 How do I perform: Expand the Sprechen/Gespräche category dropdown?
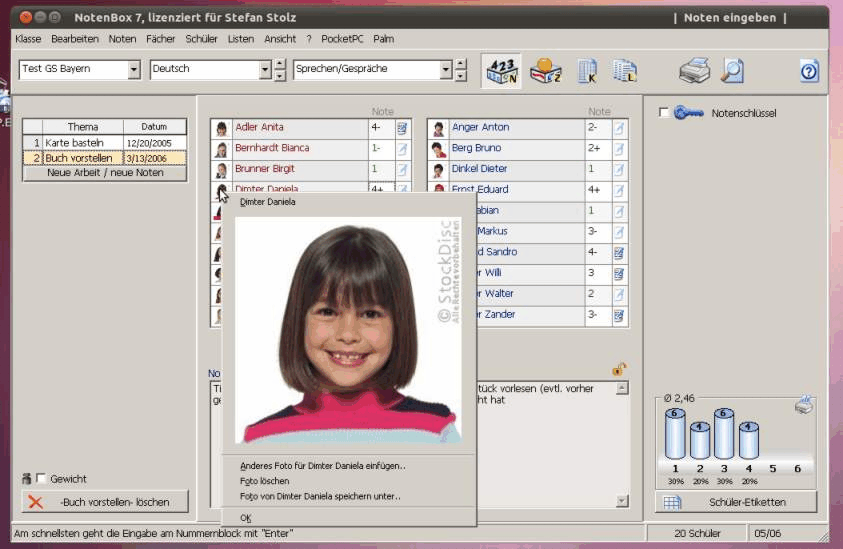pyautogui.click(x=446, y=70)
